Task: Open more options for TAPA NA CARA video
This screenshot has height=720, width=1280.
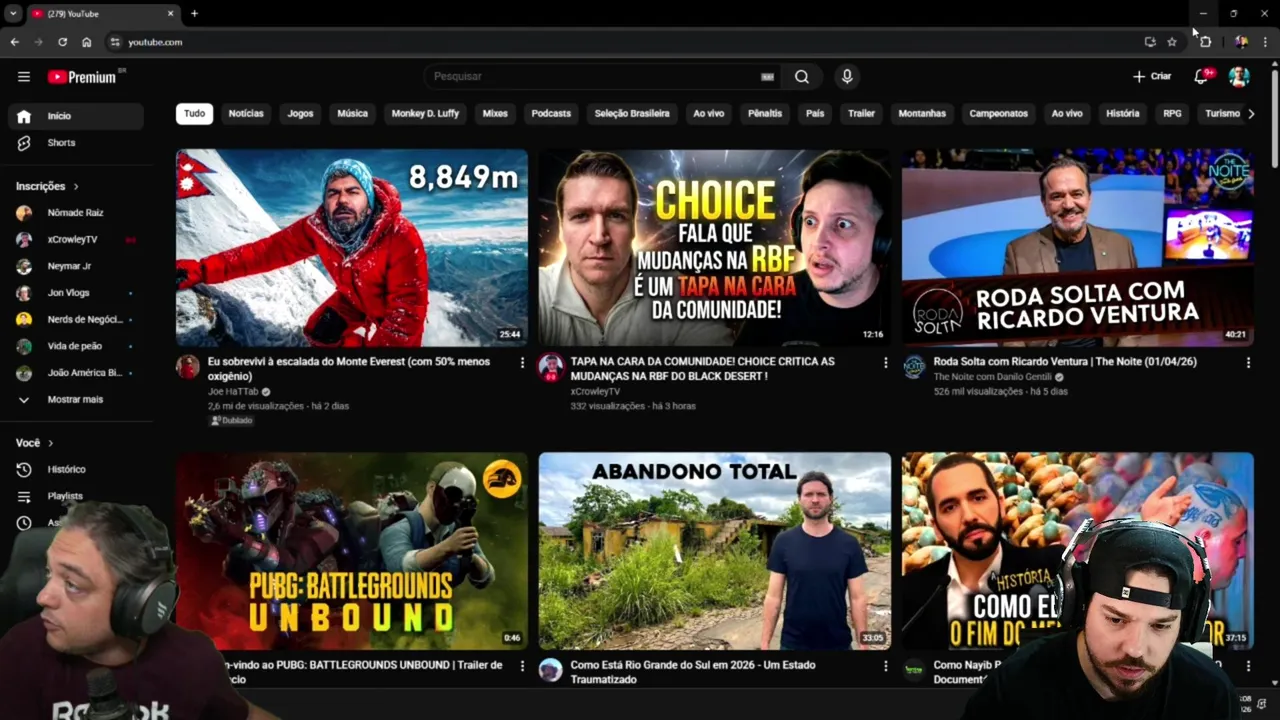Action: click(x=885, y=363)
